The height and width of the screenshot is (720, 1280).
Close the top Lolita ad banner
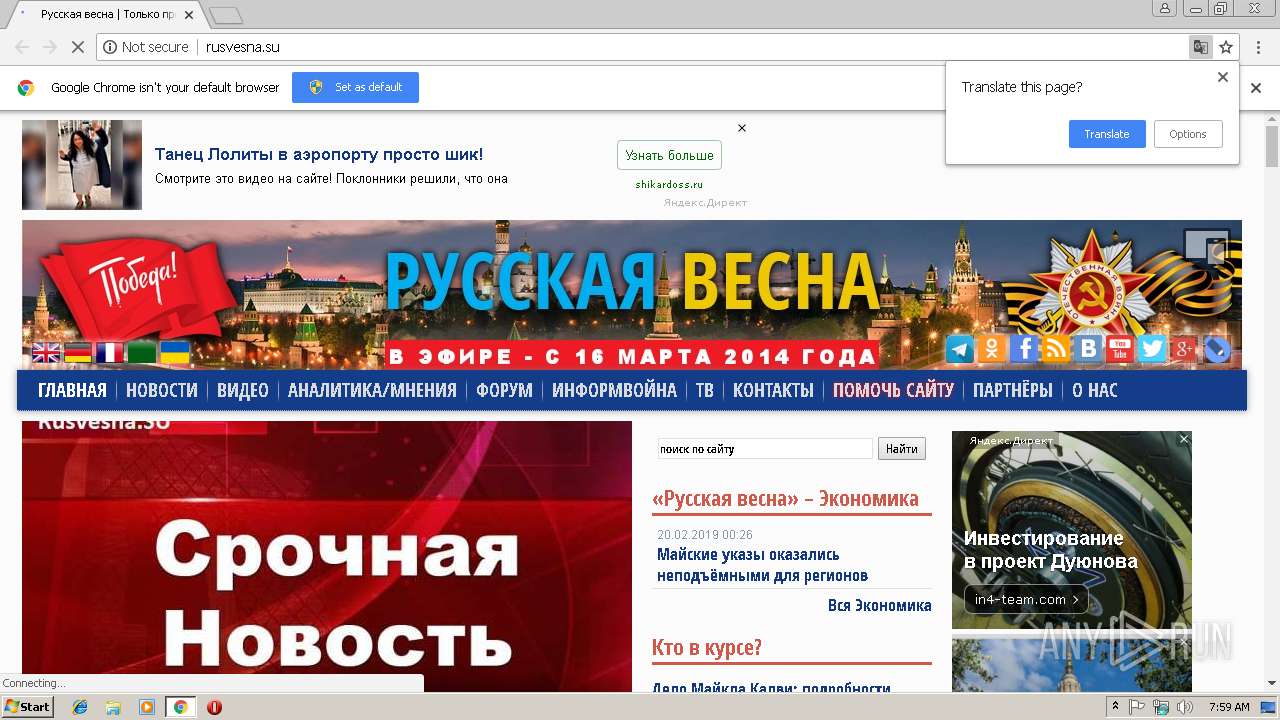click(742, 128)
